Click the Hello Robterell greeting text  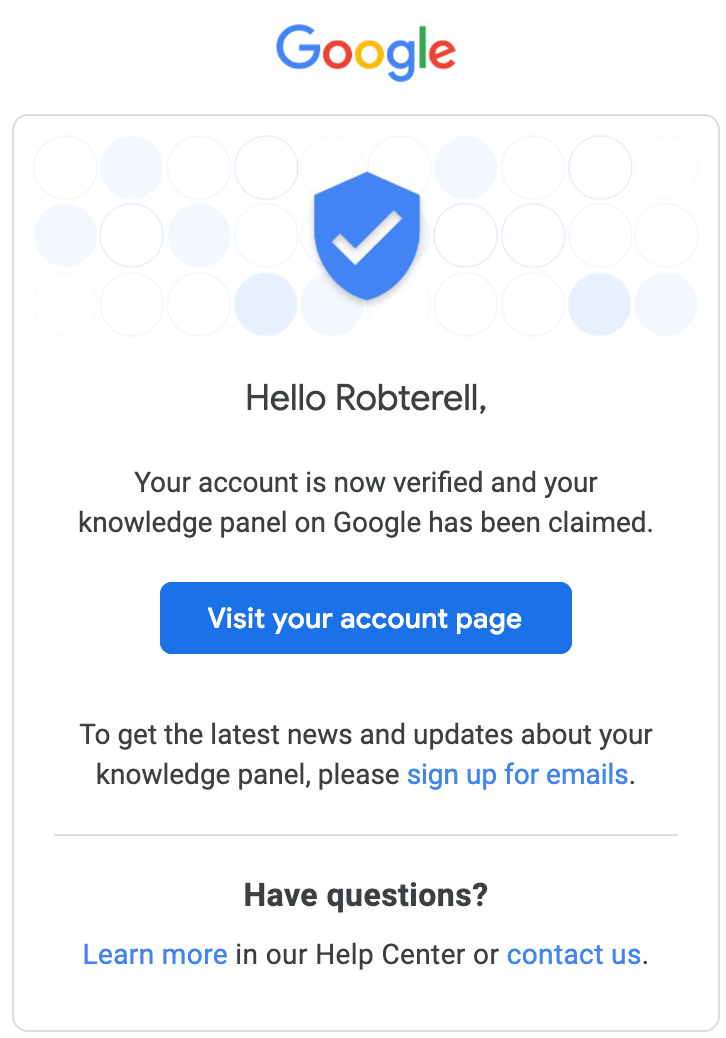tap(366, 398)
